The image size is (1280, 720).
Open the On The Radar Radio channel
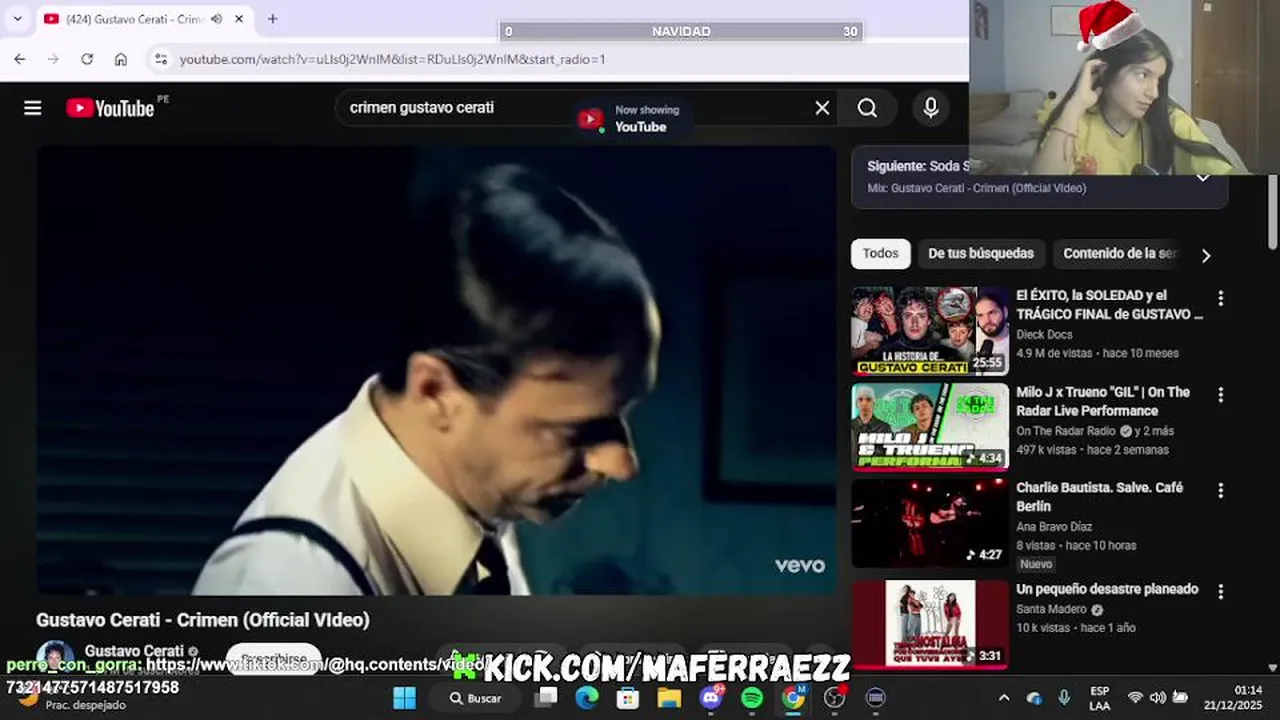(x=1065, y=431)
